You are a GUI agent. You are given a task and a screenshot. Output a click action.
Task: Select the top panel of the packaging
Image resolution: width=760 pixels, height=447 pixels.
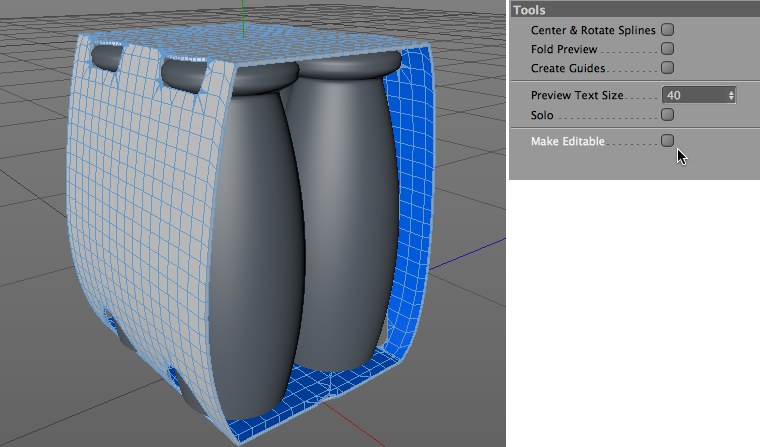point(252,46)
